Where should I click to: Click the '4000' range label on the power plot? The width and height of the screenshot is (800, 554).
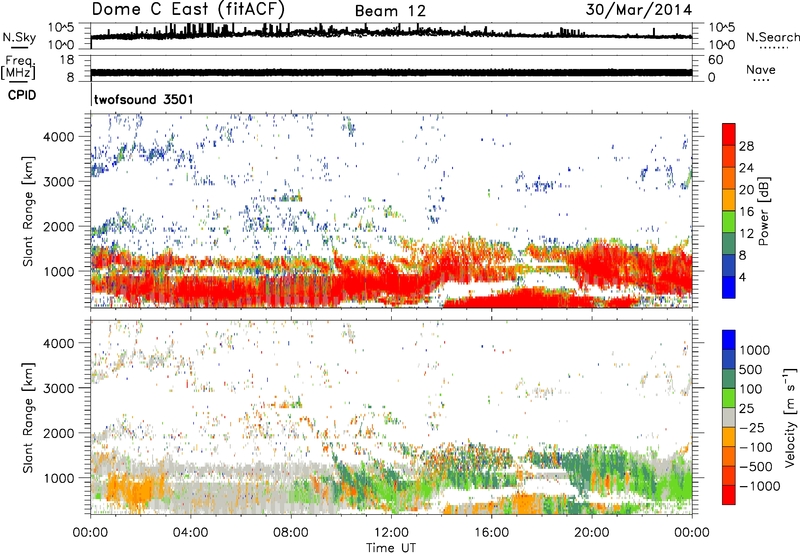[x=59, y=137]
